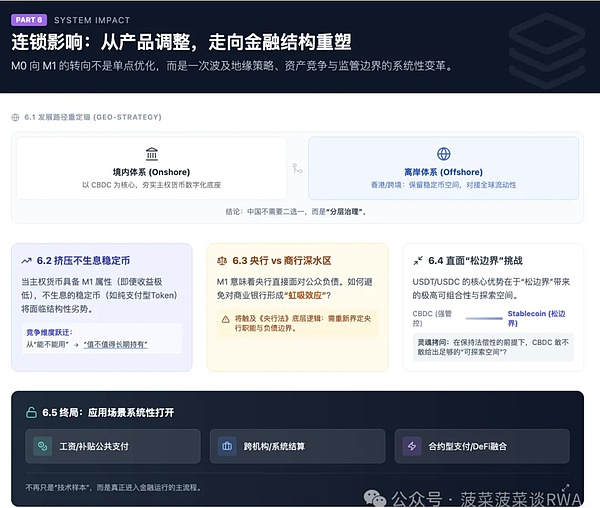The width and height of the screenshot is (600, 508).
Task: Click the balance scale icon beside 6.3
Action: coord(223,260)
